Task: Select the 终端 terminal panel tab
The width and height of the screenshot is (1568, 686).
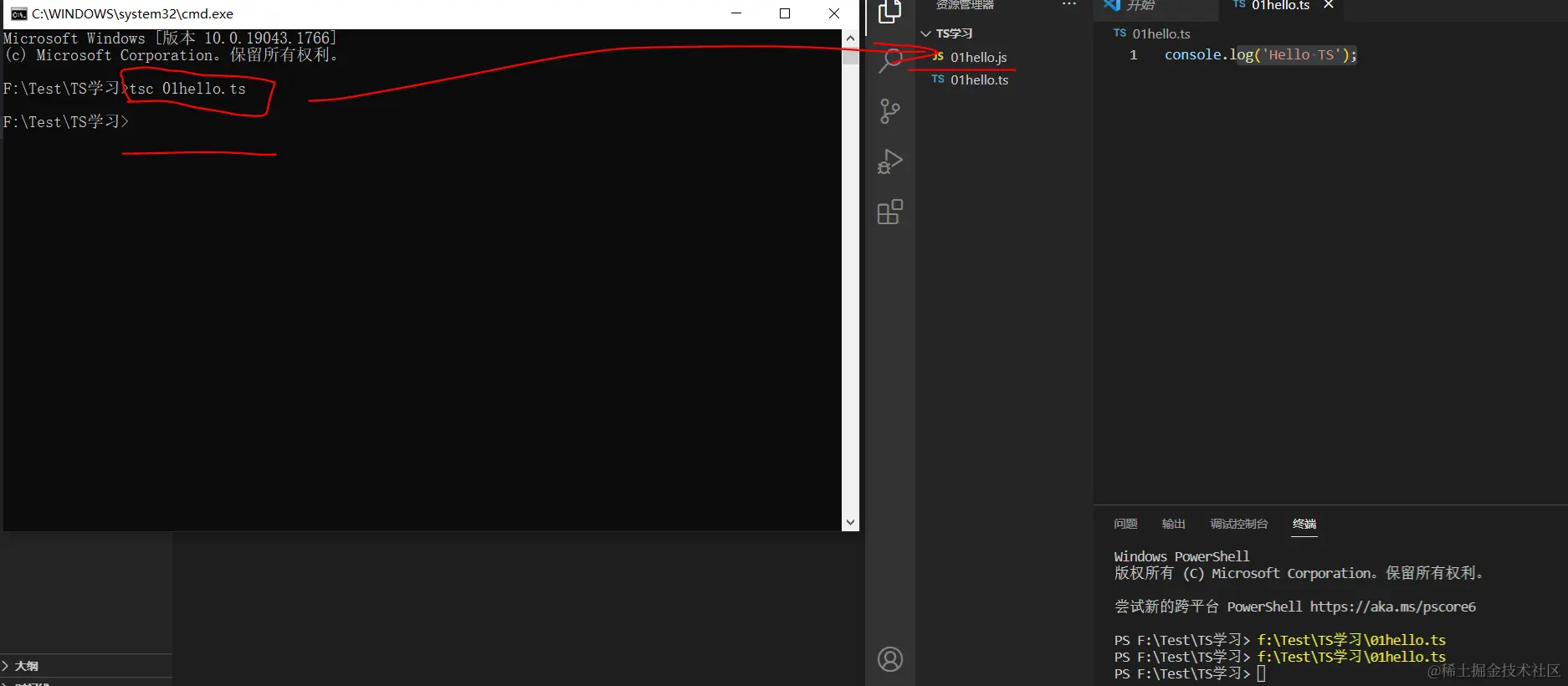Action: 1304,524
